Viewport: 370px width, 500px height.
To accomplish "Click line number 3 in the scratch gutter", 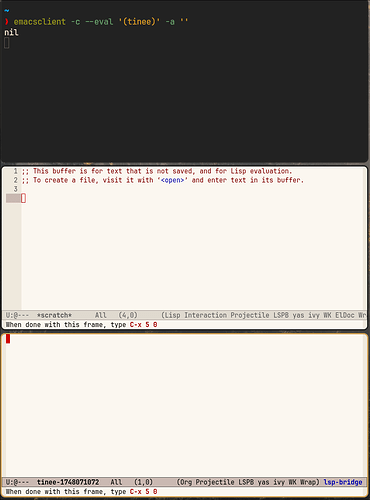I will [x=15, y=189].
